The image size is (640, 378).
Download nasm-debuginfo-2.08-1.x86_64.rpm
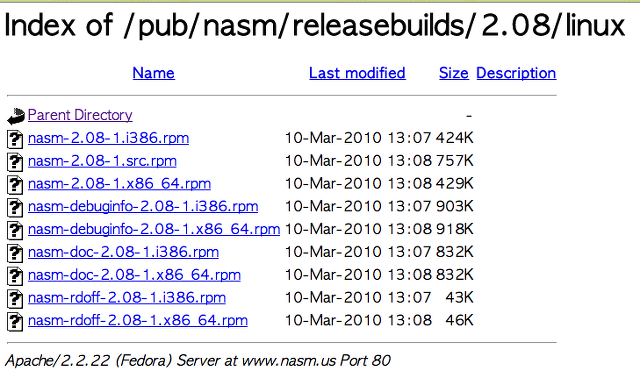click(154, 229)
